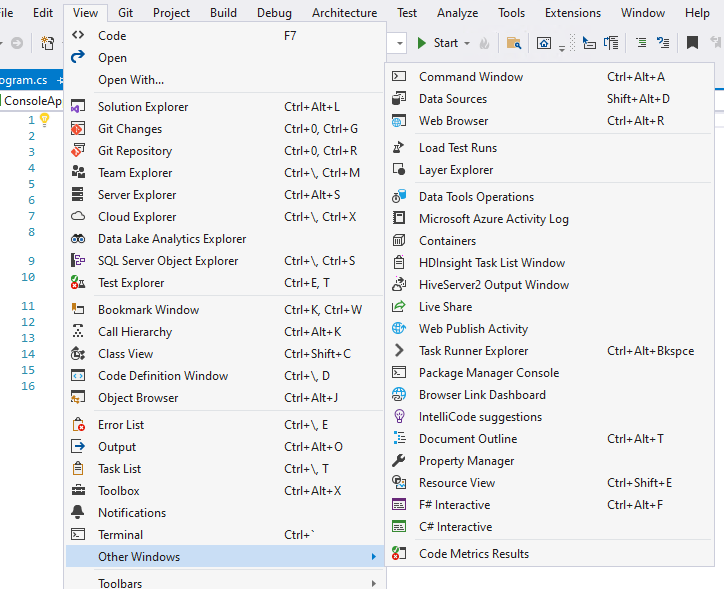Click the Error List icon

tap(78, 424)
